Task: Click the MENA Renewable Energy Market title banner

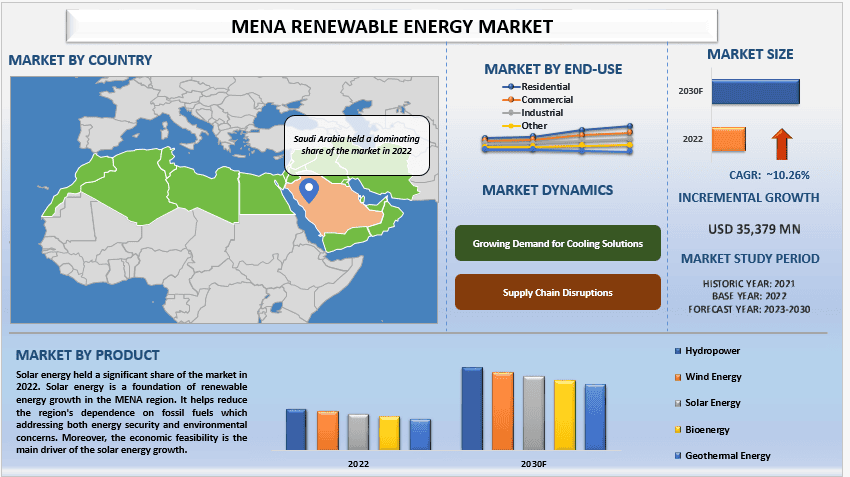Action: [x=391, y=26]
